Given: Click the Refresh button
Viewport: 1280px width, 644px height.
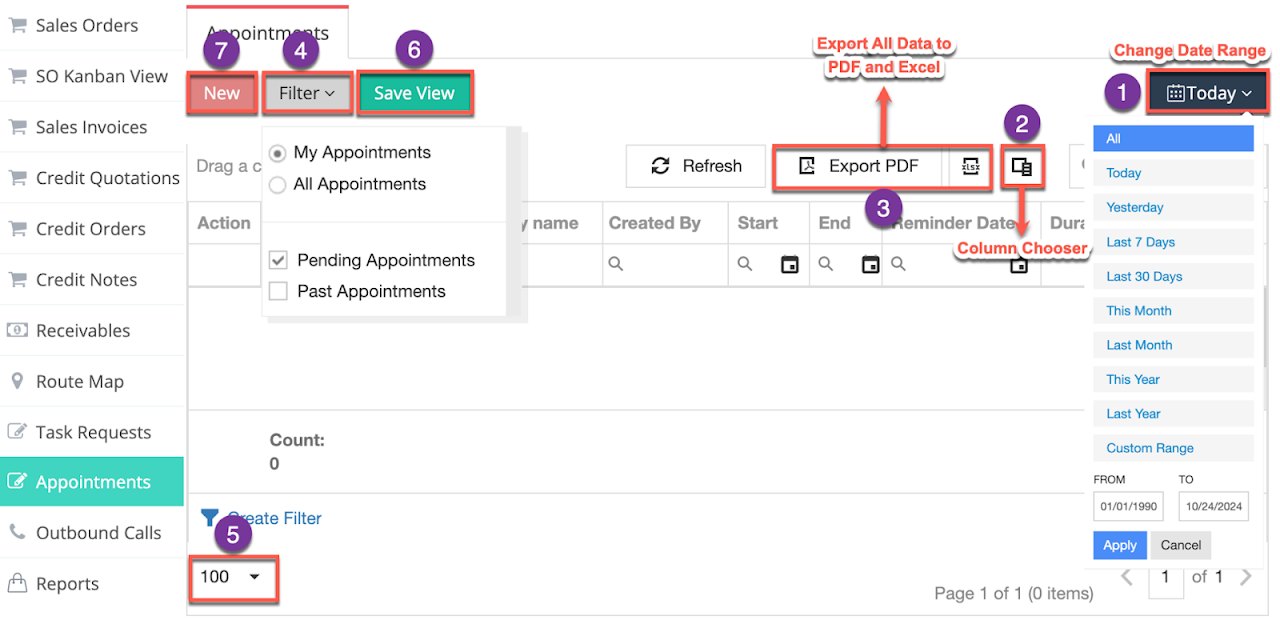Looking at the screenshot, I should pos(696,167).
